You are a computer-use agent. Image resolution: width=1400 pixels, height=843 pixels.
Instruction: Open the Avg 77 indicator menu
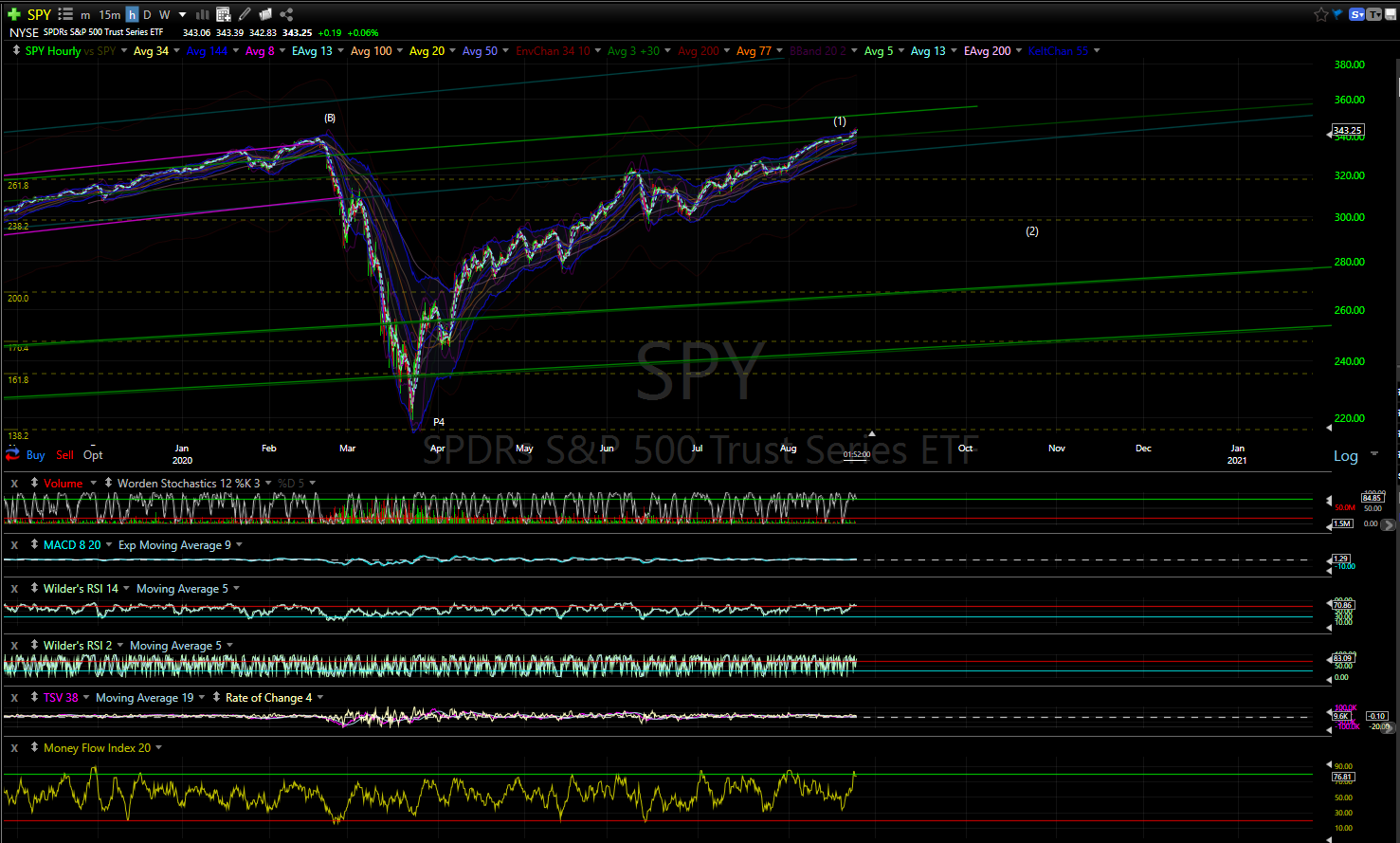pos(754,51)
